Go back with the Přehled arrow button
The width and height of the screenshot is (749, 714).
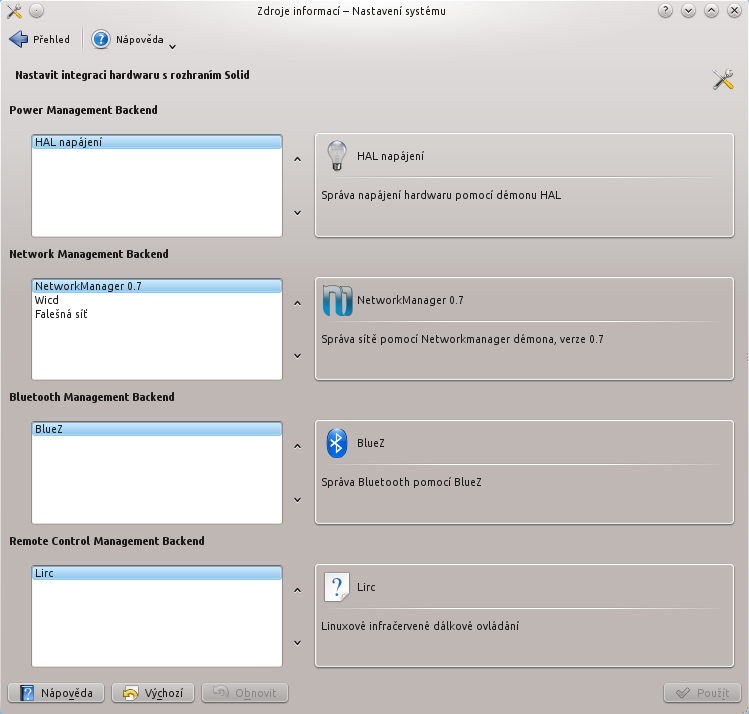40,39
